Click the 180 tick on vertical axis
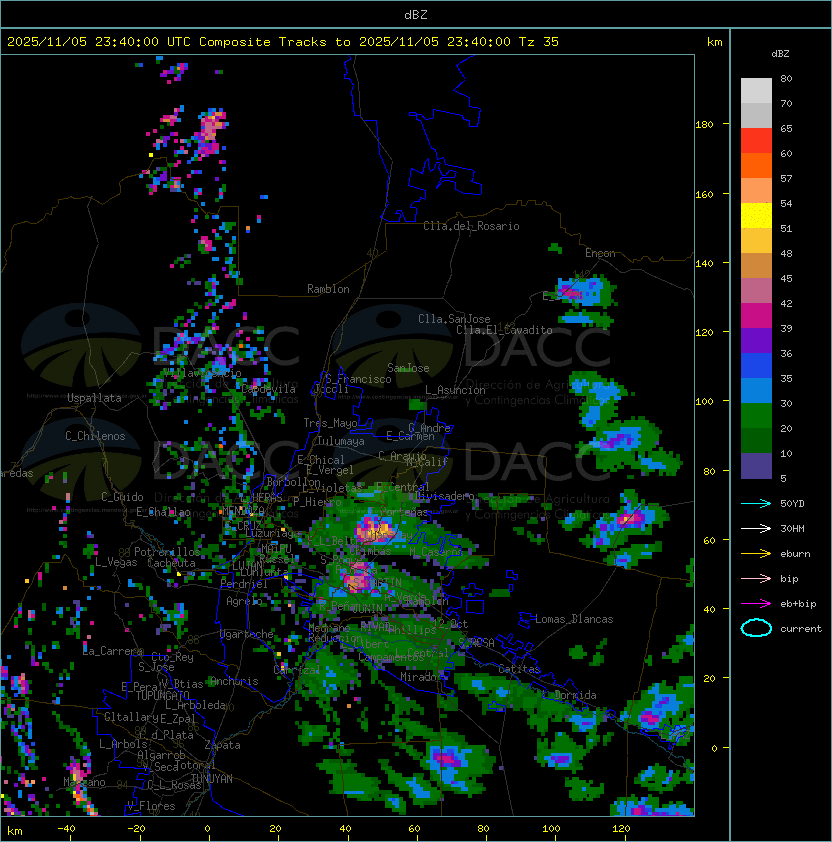This screenshot has height=842, width=832. (x=704, y=125)
